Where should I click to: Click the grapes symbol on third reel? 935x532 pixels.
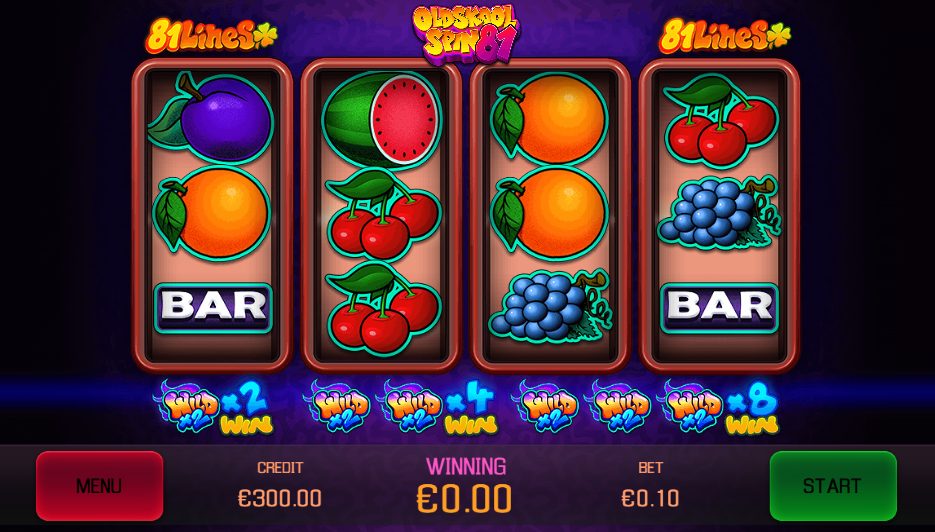coord(549,307)
